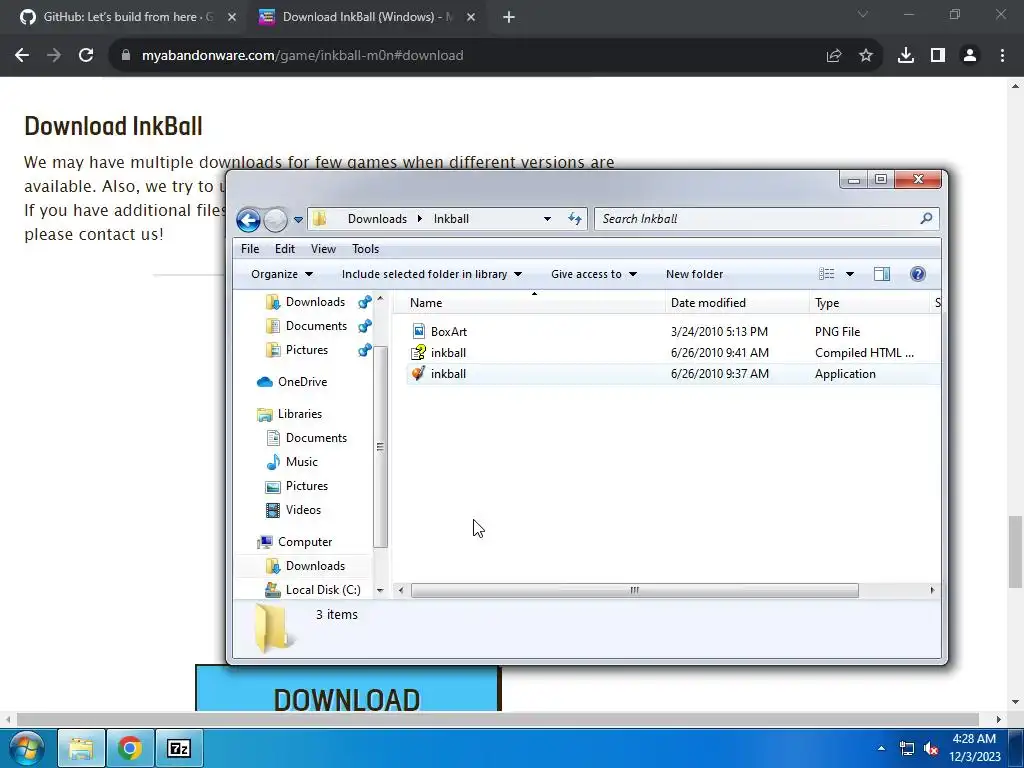Select OneDrive in the navigation pane
The image size is (1024, 768).
pos(292,382)
